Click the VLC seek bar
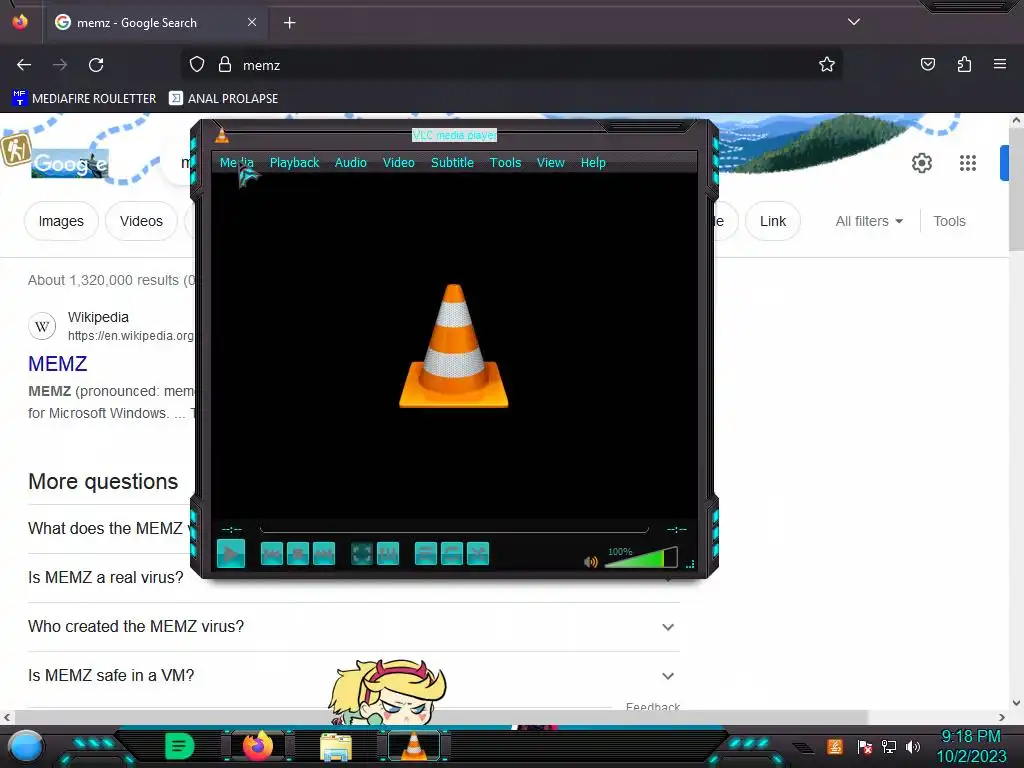This screenshot has height=768, width=1024. (454, 529)
